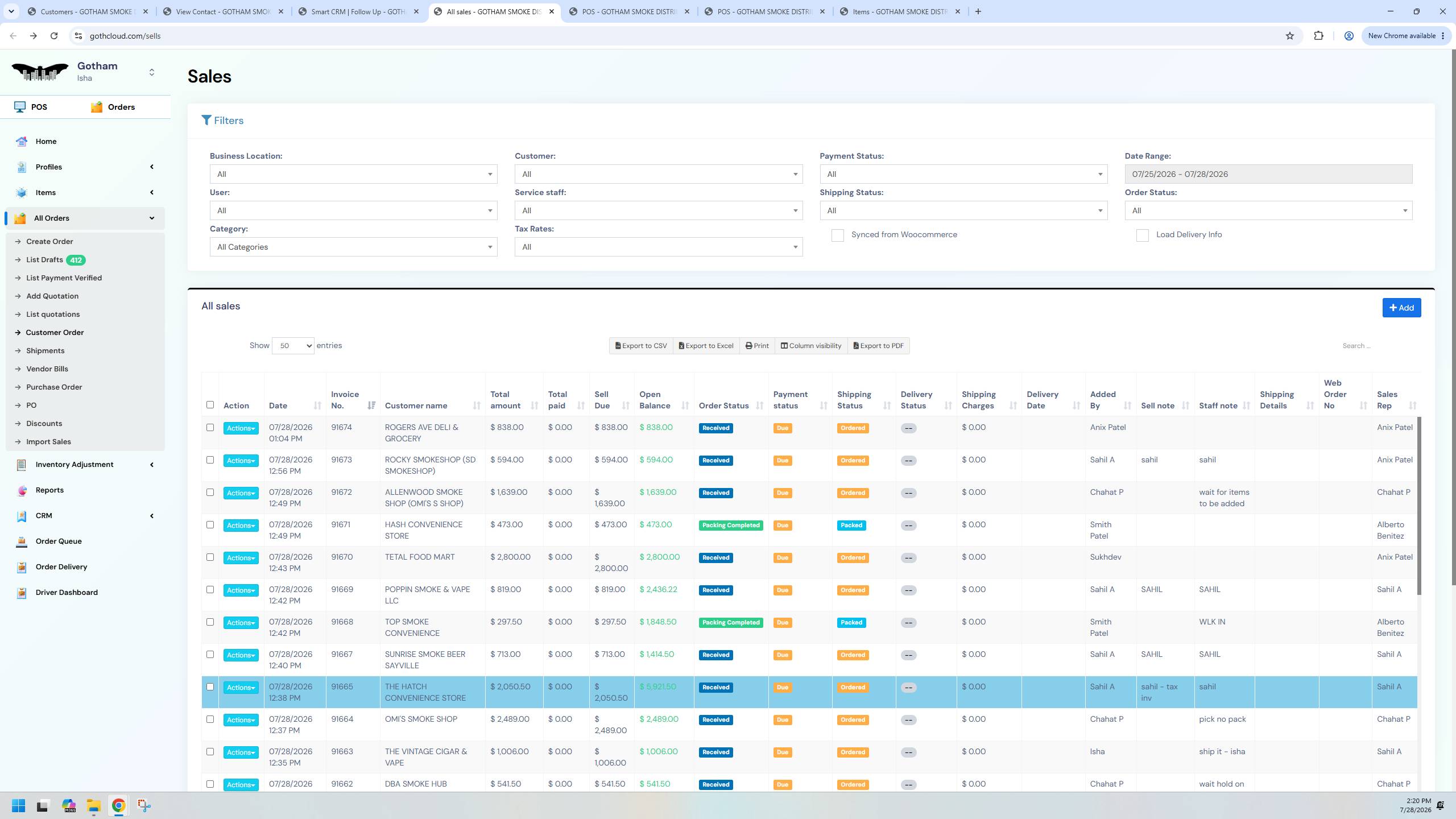Bookmark this page with star icon
1456x819 pixels.
click(x=1290, y=36)
